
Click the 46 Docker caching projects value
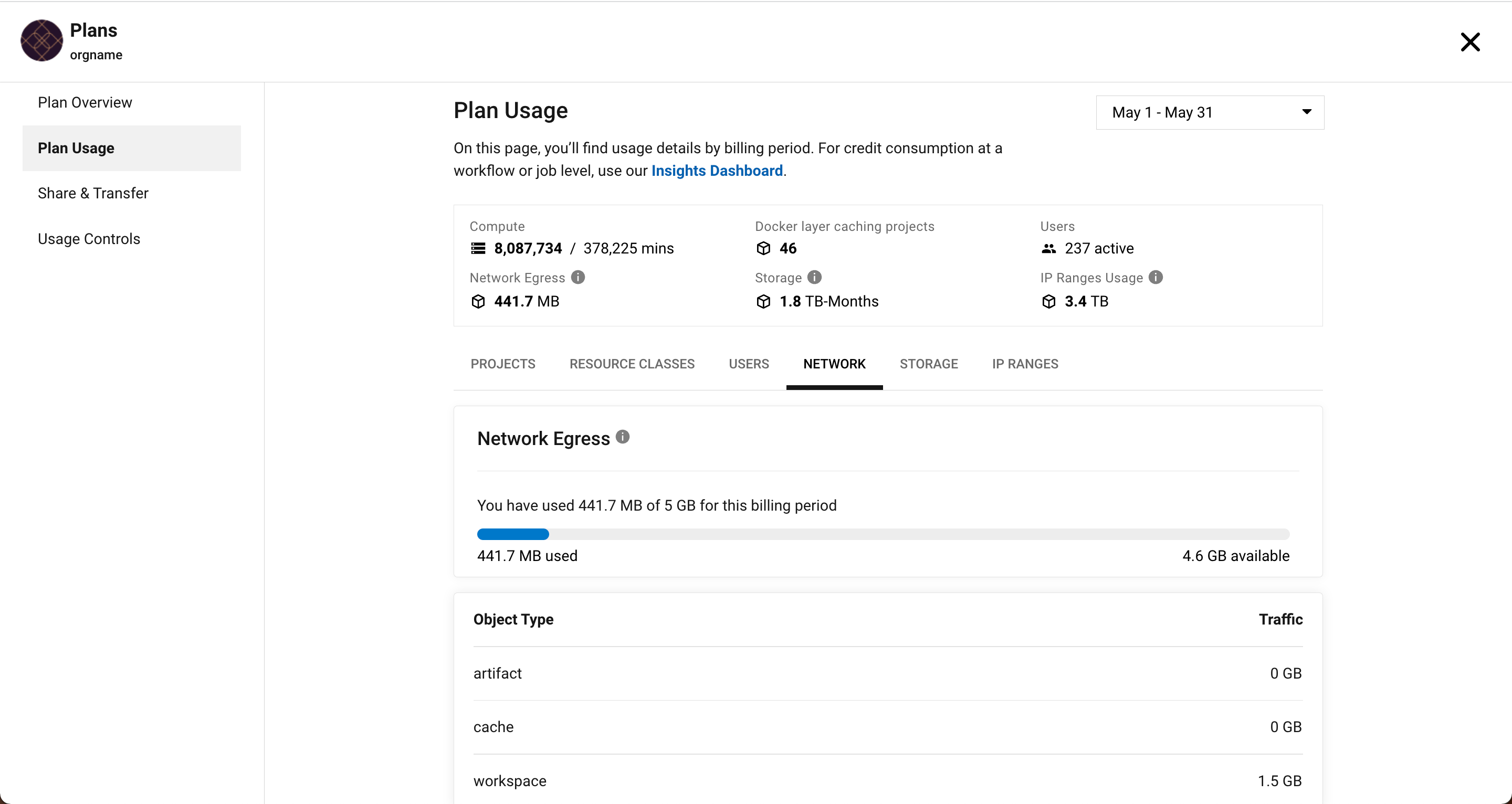coord(787,249)
